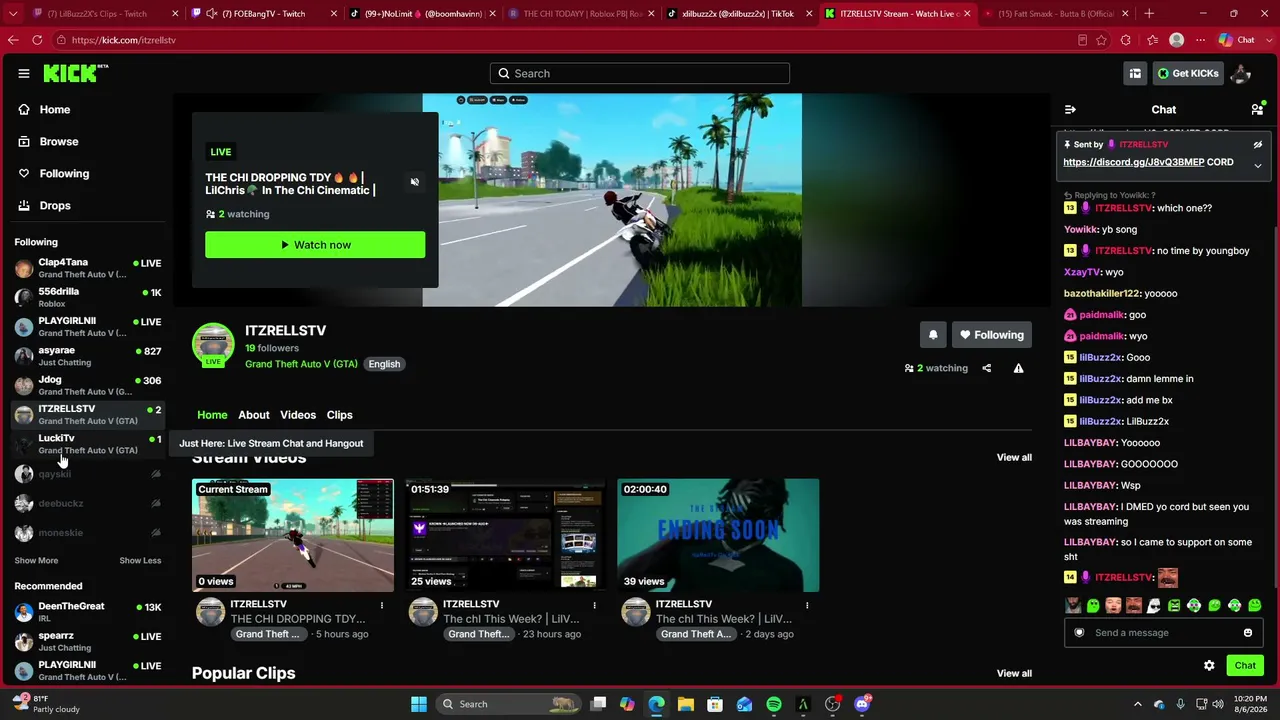Open LuckiTv channel in Following list

pos(88,444)
